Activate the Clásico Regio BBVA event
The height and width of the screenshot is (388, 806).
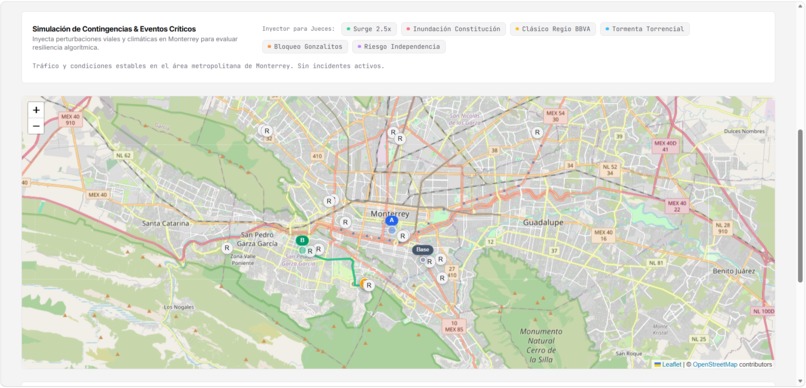click(x=553, y=29)
